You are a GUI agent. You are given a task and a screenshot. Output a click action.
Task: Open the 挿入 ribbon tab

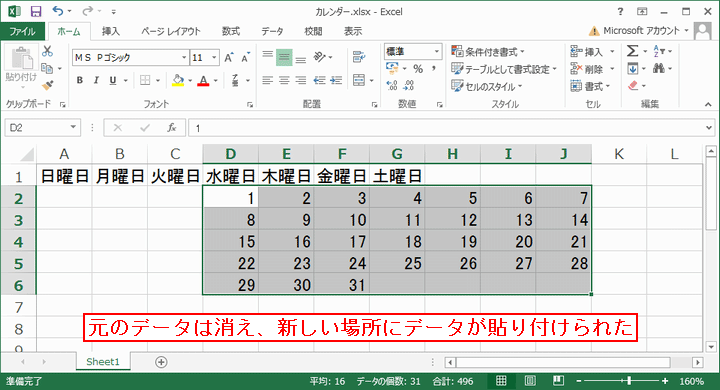[111, 31]
